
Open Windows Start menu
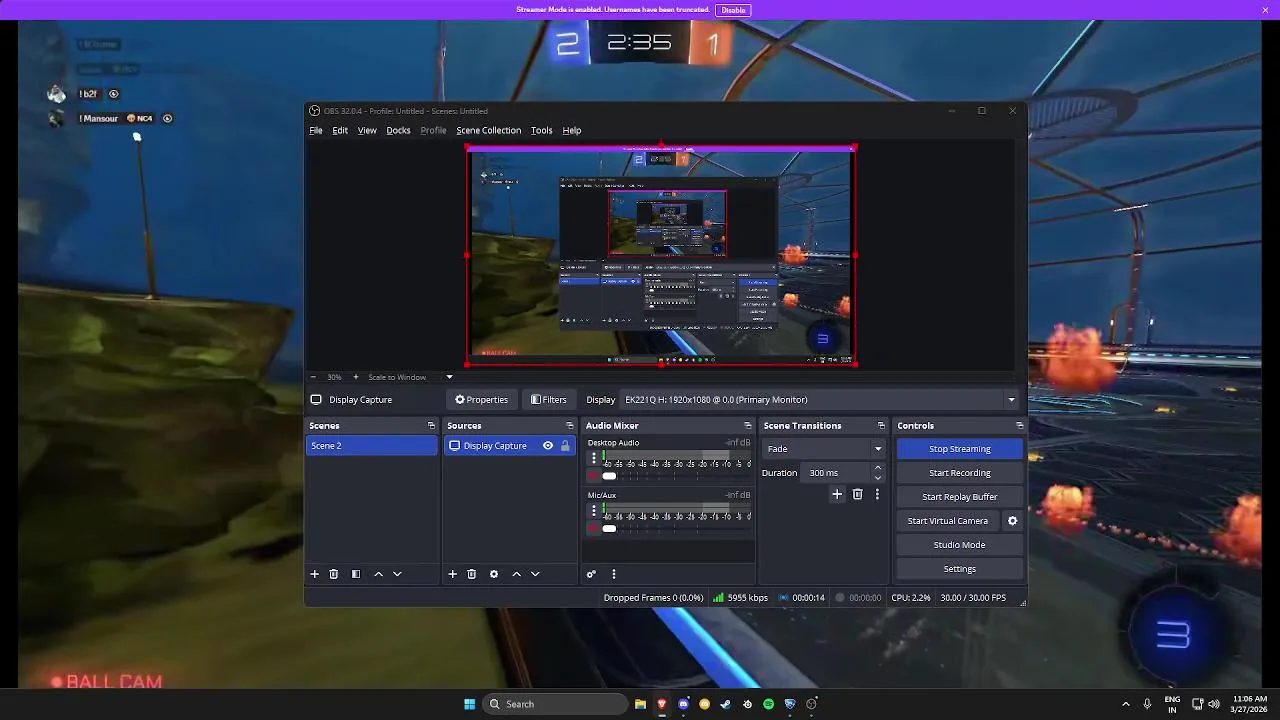click(x=469, y=704)
